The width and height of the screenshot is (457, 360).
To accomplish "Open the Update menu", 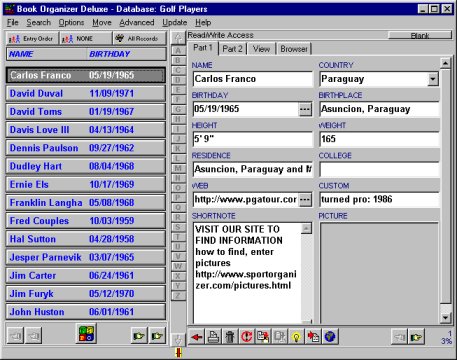I will (174, 23).
